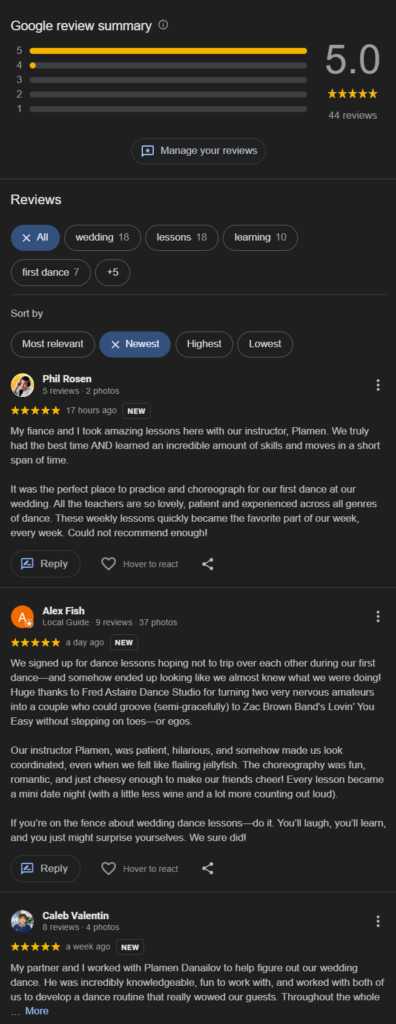Expand Caleb Valentin's review with More
Image resolution: width=396 pixels, height=1024 pixels.
pos(37,1010)
